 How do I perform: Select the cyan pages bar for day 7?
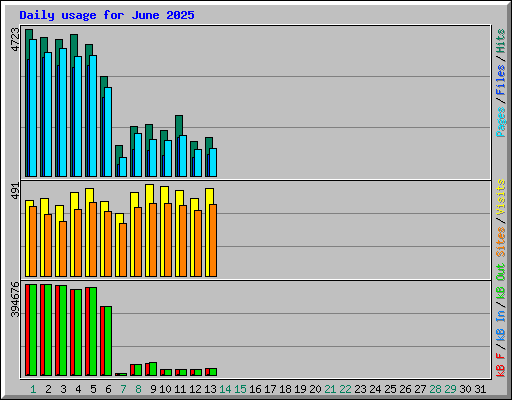[123, 167]
